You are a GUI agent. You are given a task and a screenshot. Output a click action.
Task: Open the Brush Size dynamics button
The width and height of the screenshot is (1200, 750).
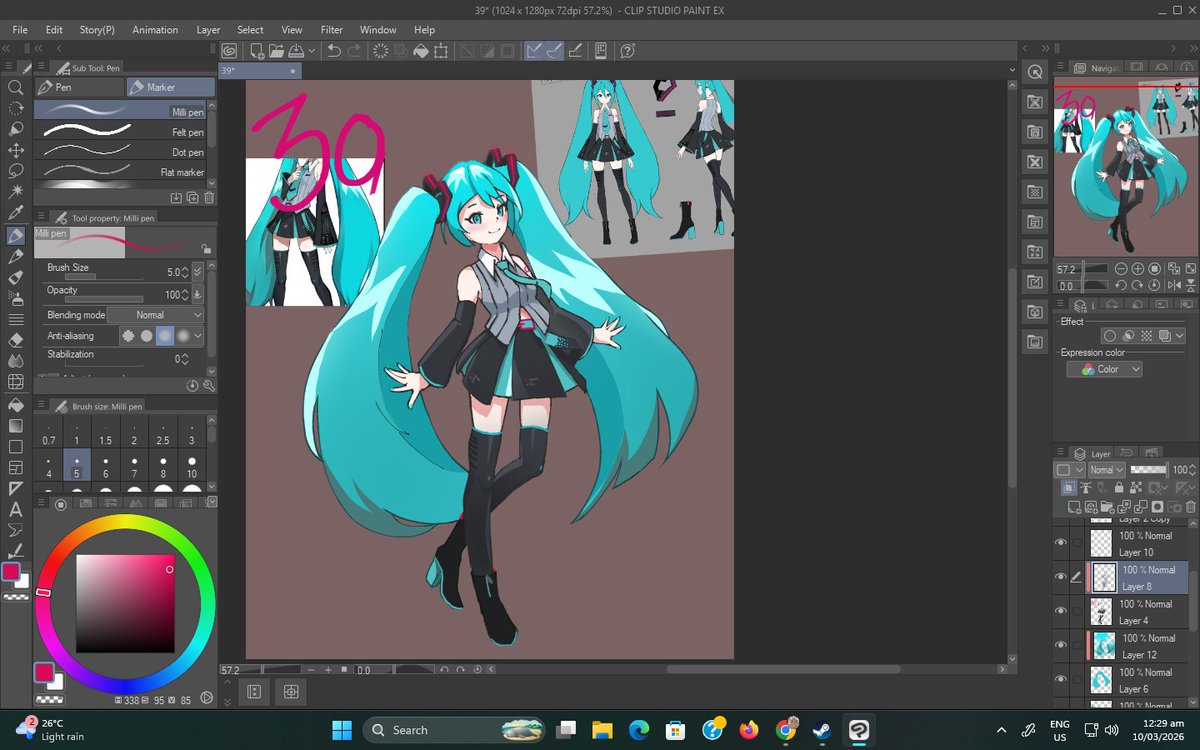point(197,272)
